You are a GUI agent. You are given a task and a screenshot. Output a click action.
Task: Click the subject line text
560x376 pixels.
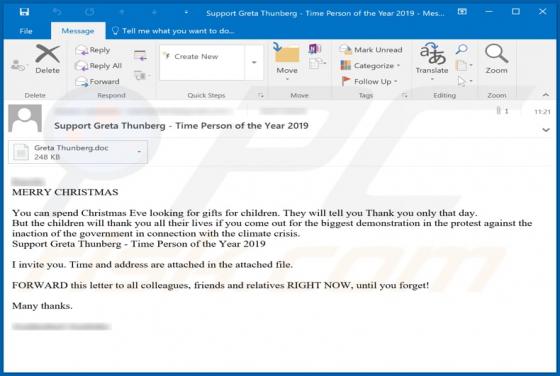[x=181, y=126]
